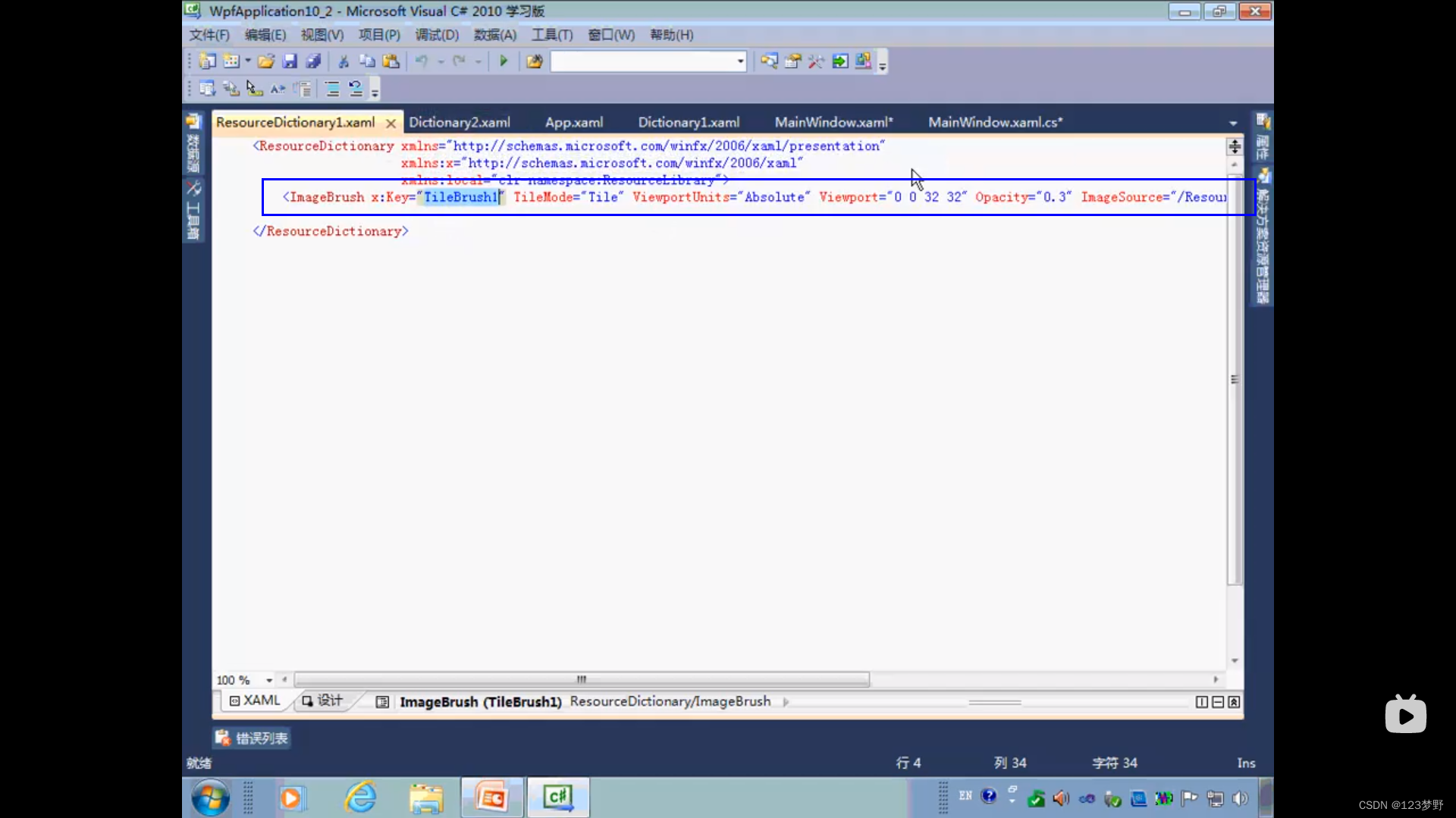Open the Add New Item dropdown arrow
Image resolution: width=1456 pixels, height=818 pixels.
pyautogui.click(x=248, y=61)
